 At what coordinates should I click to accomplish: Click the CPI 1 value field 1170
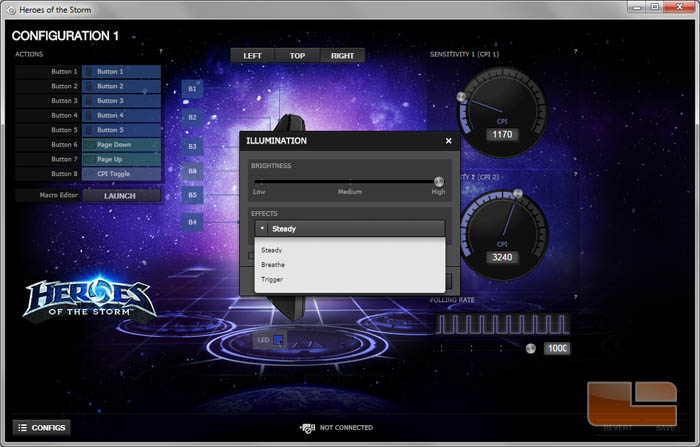pyautogui.click(x=502, y=134)
